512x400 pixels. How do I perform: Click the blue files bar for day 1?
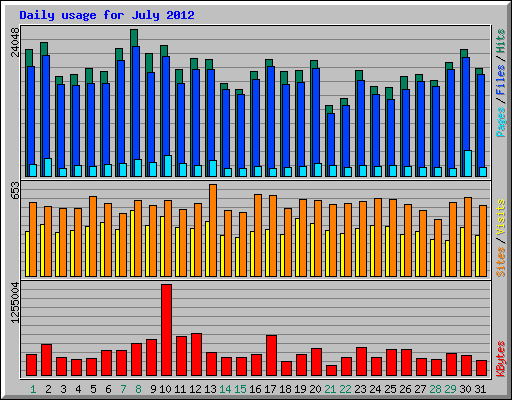click(31, 116)
